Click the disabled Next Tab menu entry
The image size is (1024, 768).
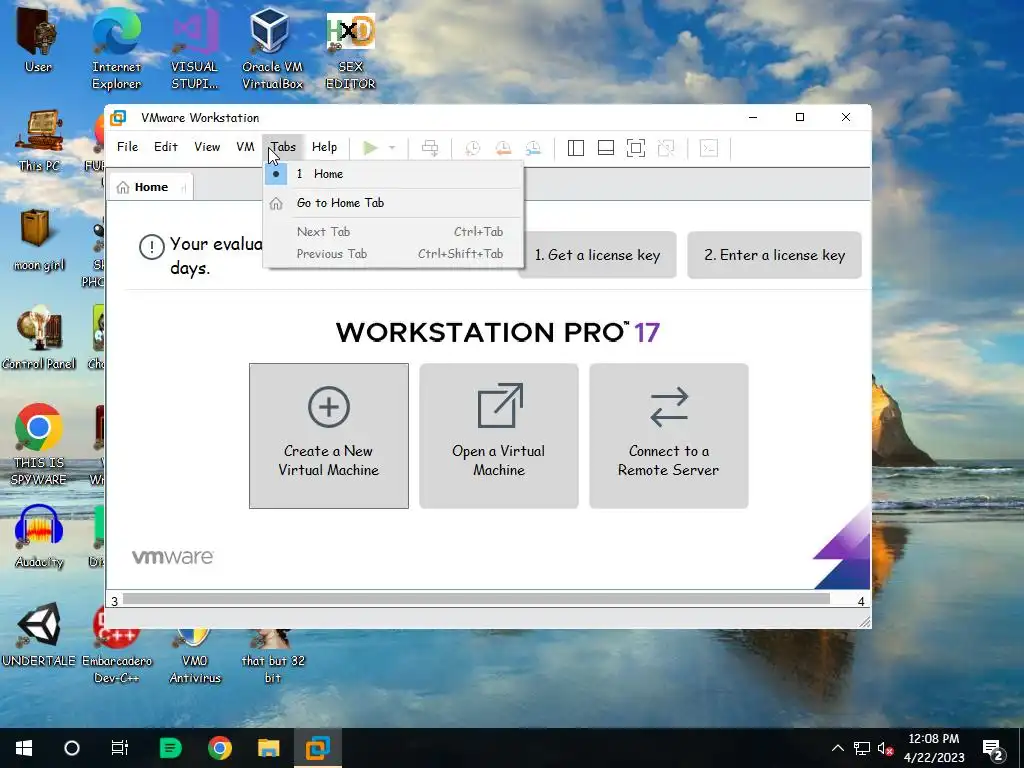click(392, 232)
